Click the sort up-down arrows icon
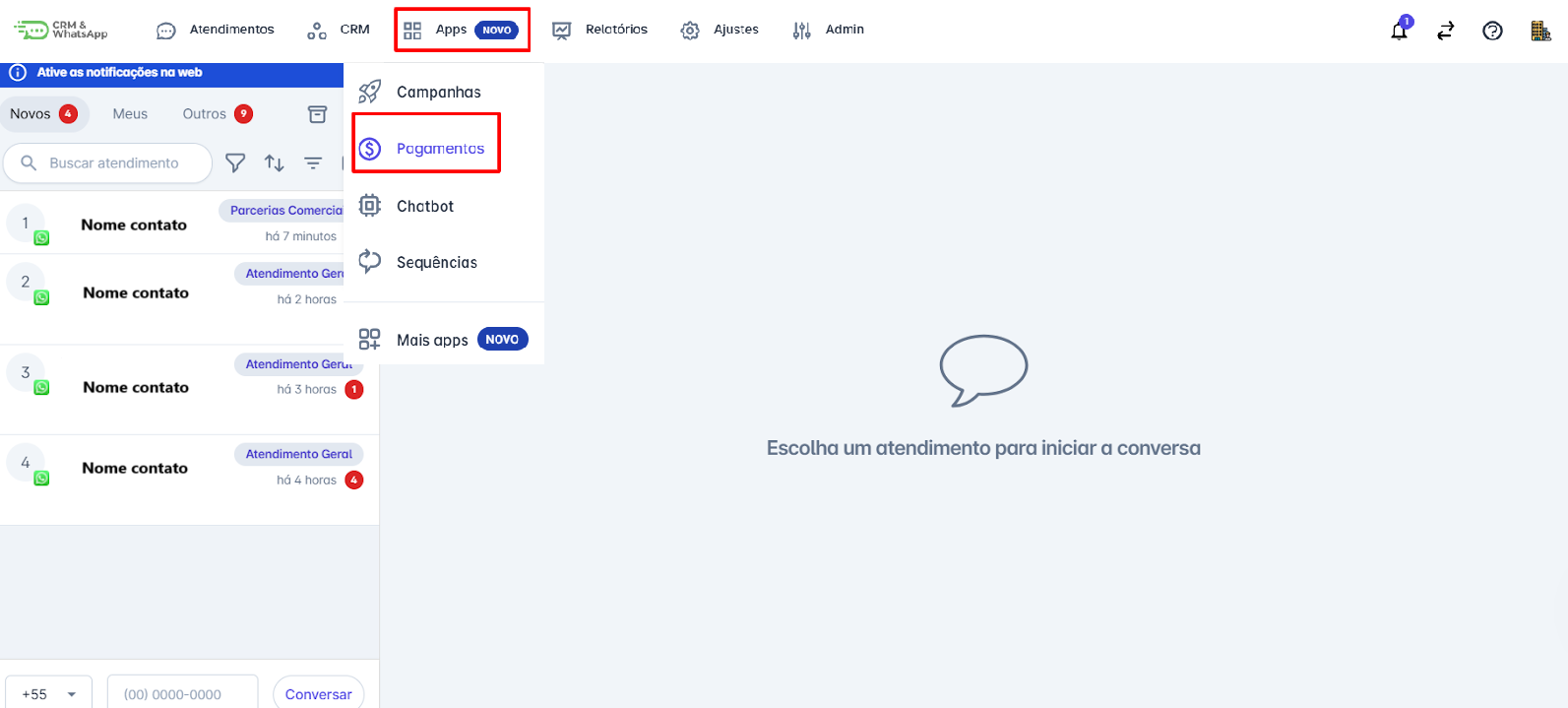 tap(275, 162)
